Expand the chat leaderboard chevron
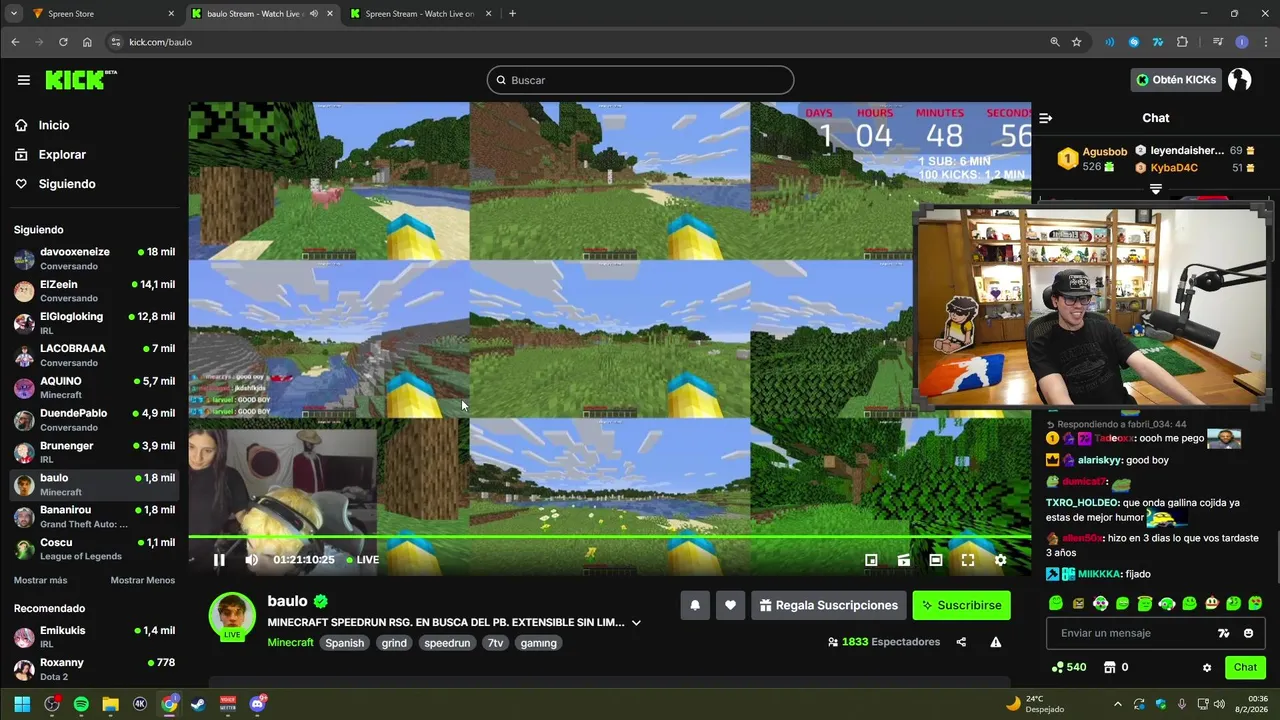Viewport: 1280px width, 720px height. point(1155,188)
